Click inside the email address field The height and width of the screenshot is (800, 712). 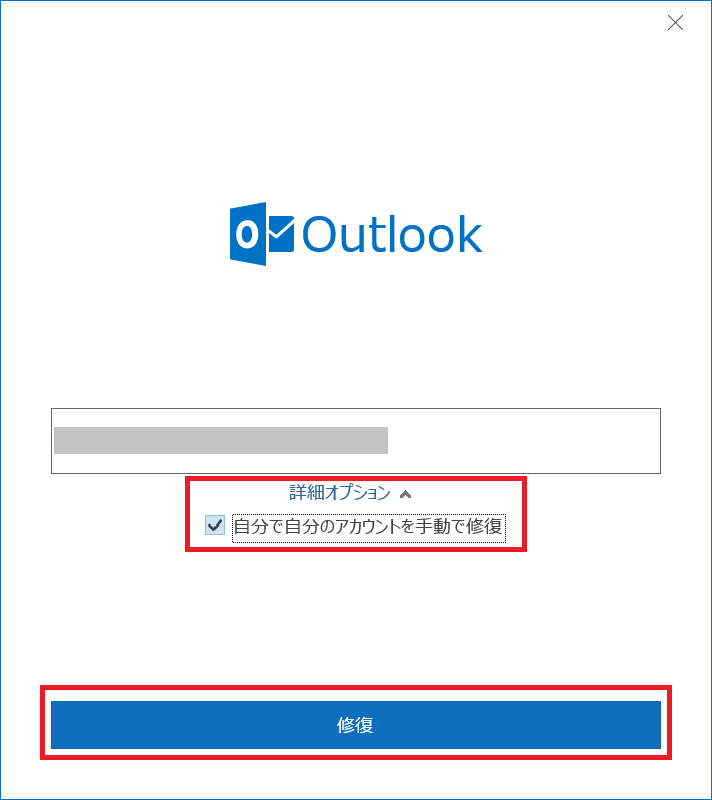(355, 441)
